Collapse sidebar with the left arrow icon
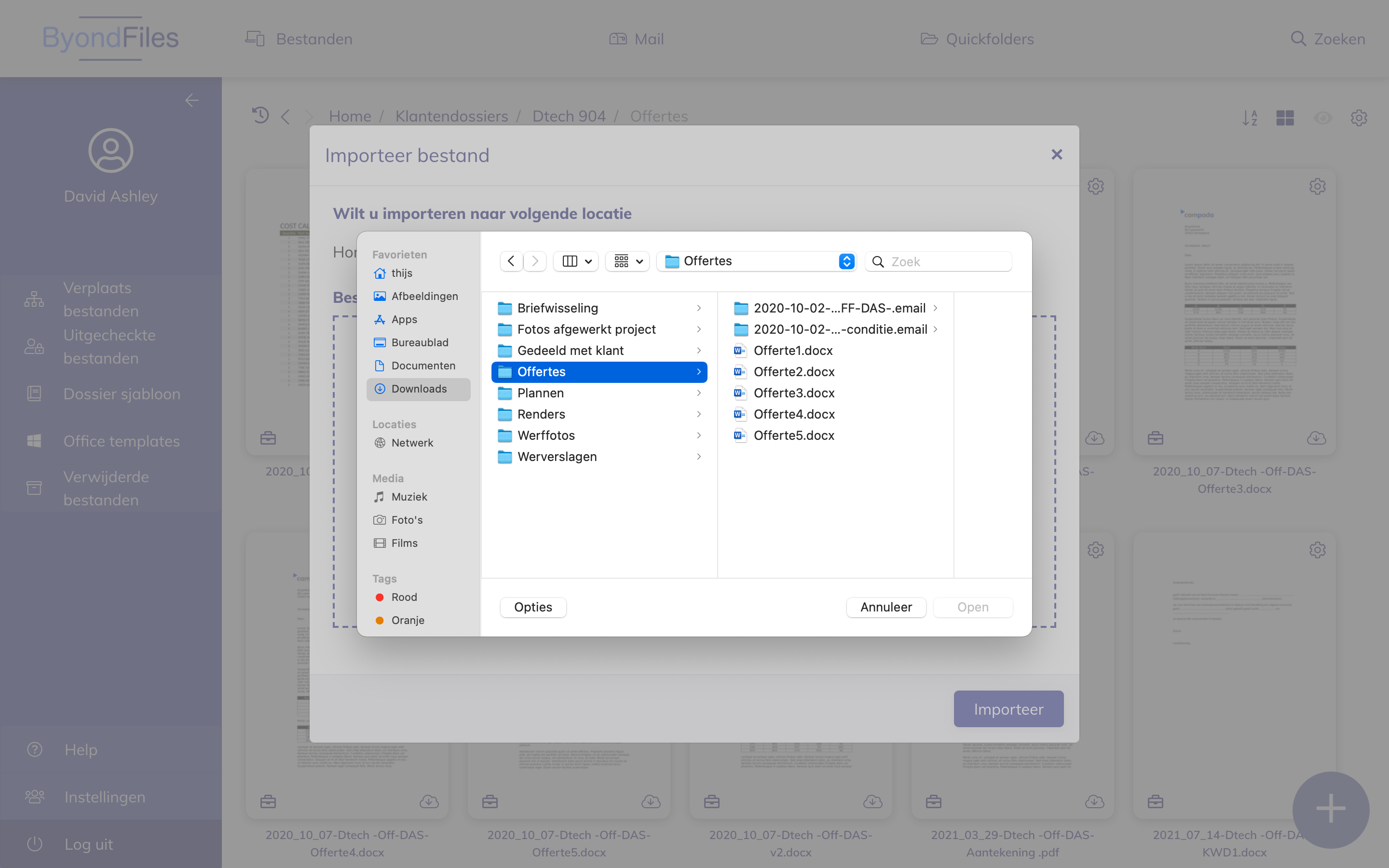Viewport: 1389px width, 868px height. 191,100
